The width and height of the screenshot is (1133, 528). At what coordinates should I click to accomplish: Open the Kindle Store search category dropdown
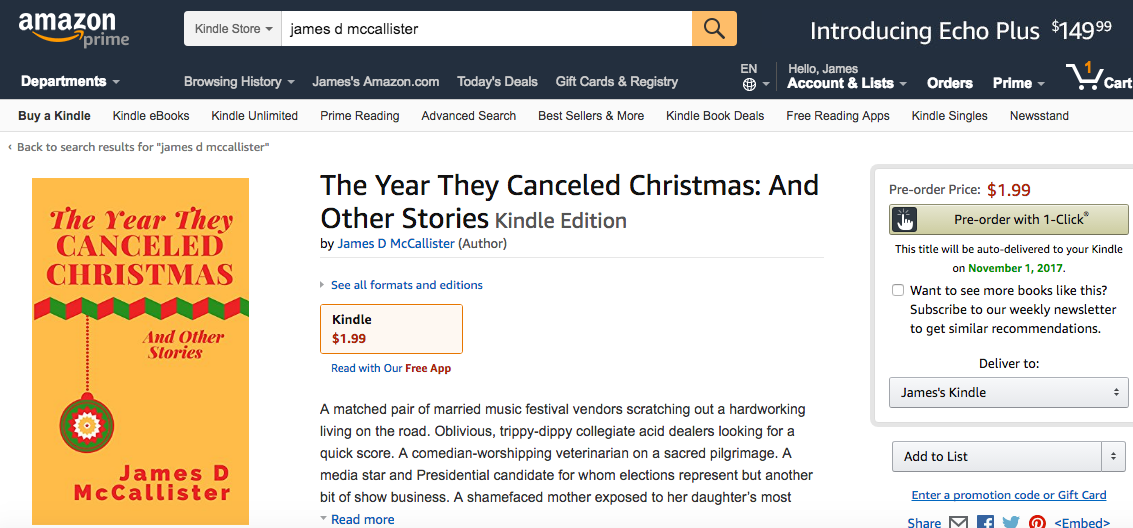233,30
